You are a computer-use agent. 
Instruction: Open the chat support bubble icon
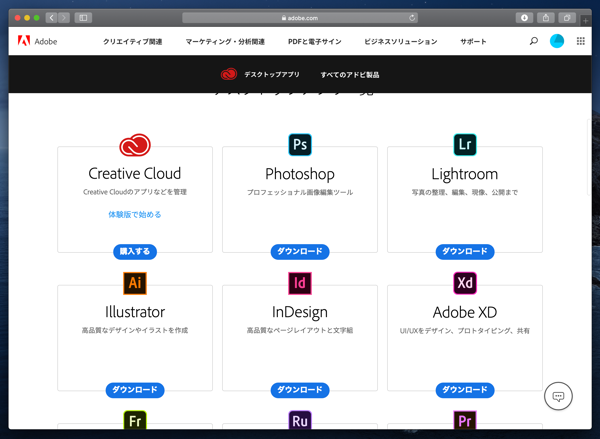click(x=558, y=396)
